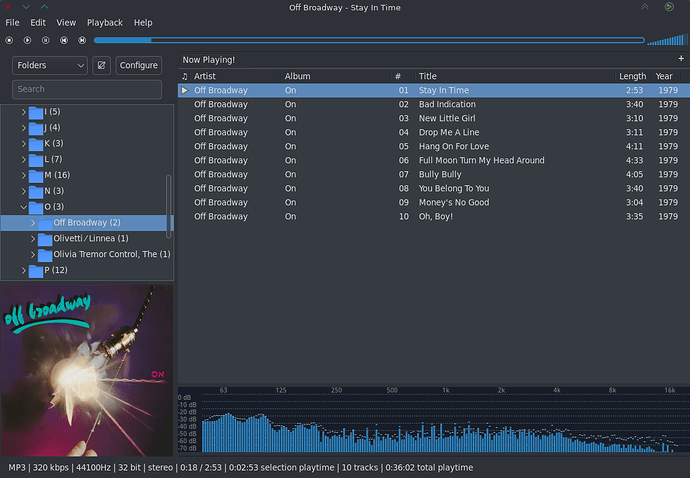This screenshot has height=478, width=690.
Task: Click the Stop playback button
Action: tap(9, 41)
